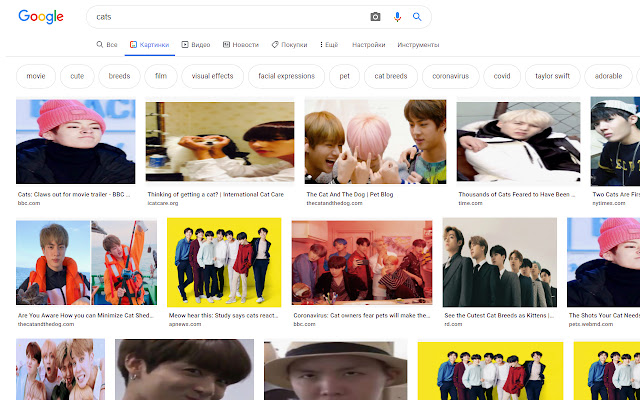This screenshot has width=640, height=400.
Task: Open thumbnail captioned 'Thousands of Cats Feared'
Action: click(x=518, y=142)
